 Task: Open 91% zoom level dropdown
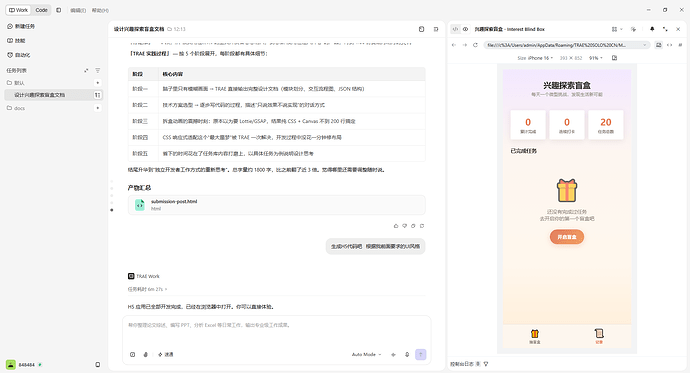(x=596, y=58)
